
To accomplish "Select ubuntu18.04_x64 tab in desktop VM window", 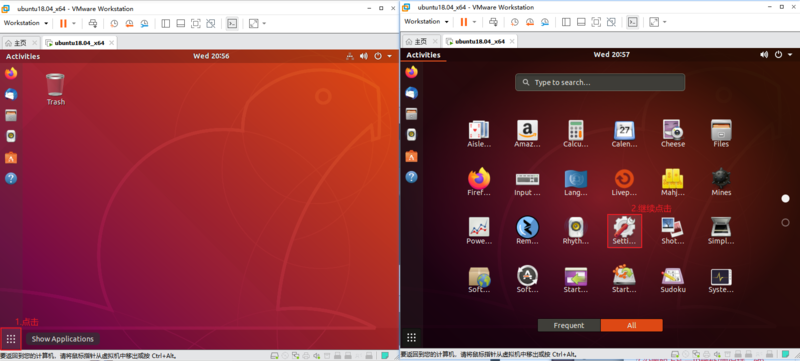I will tap(79, 43).
